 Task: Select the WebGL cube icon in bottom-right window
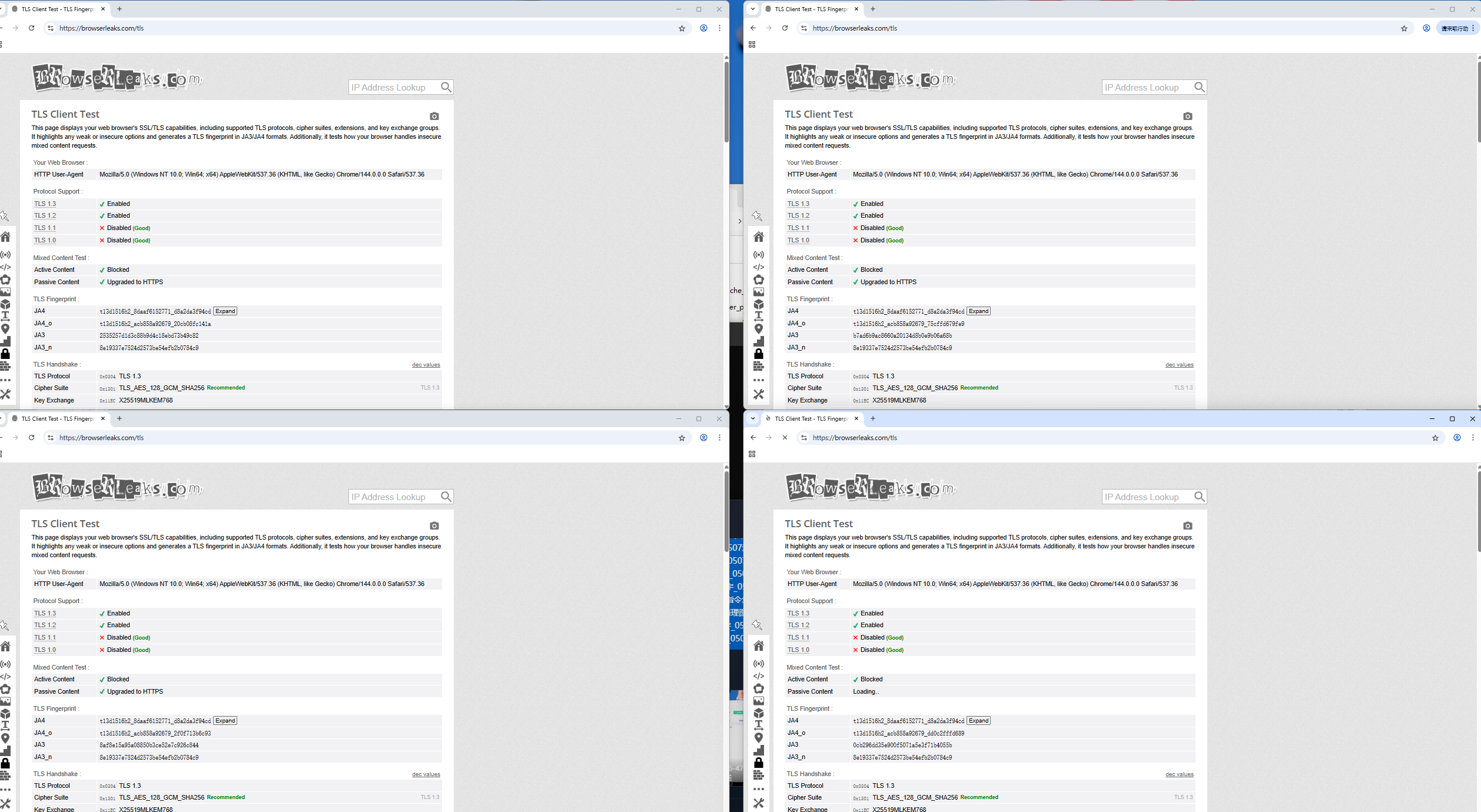click(x=759, y=714)
